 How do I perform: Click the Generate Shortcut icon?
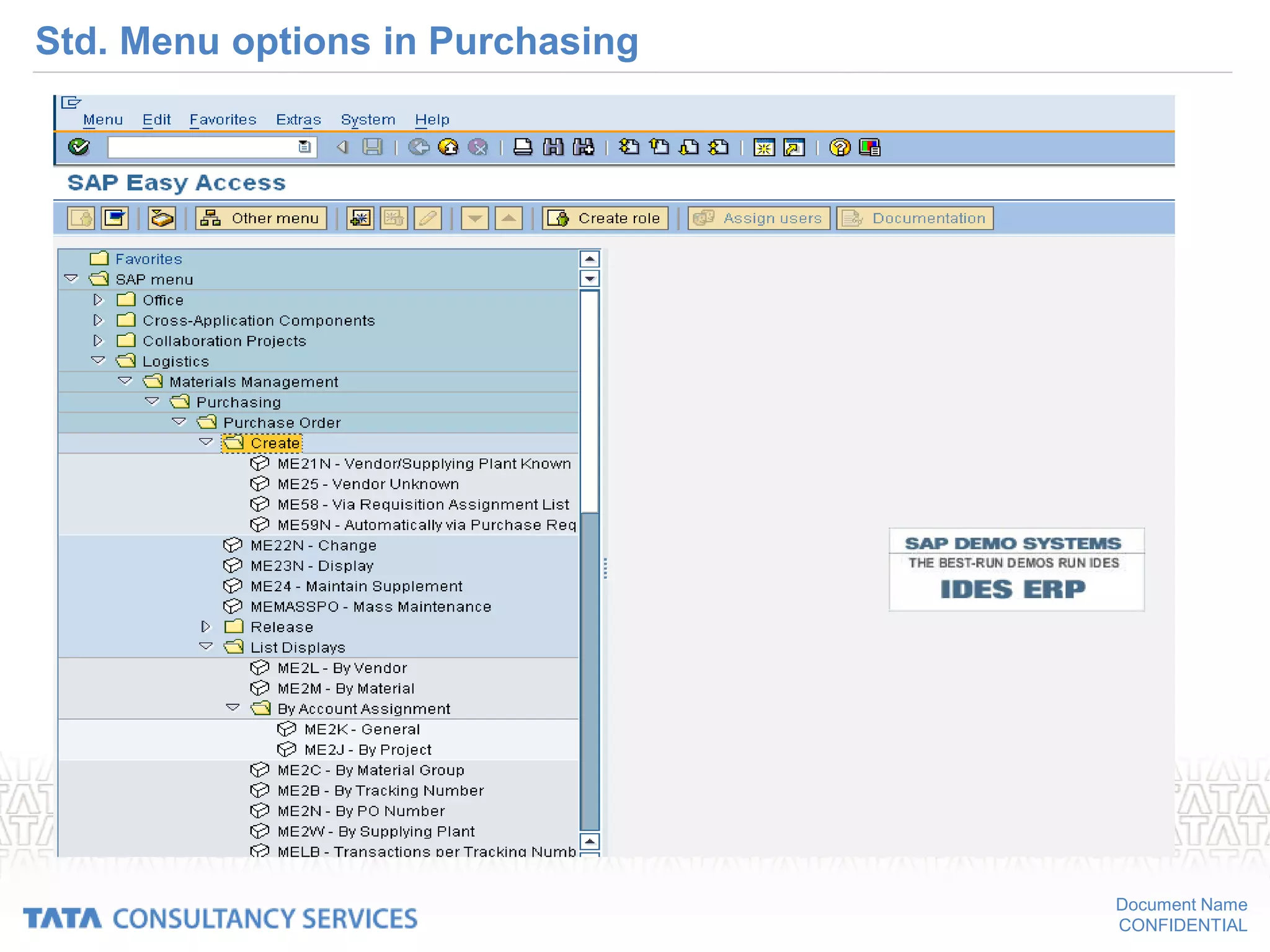pos(794,148)
